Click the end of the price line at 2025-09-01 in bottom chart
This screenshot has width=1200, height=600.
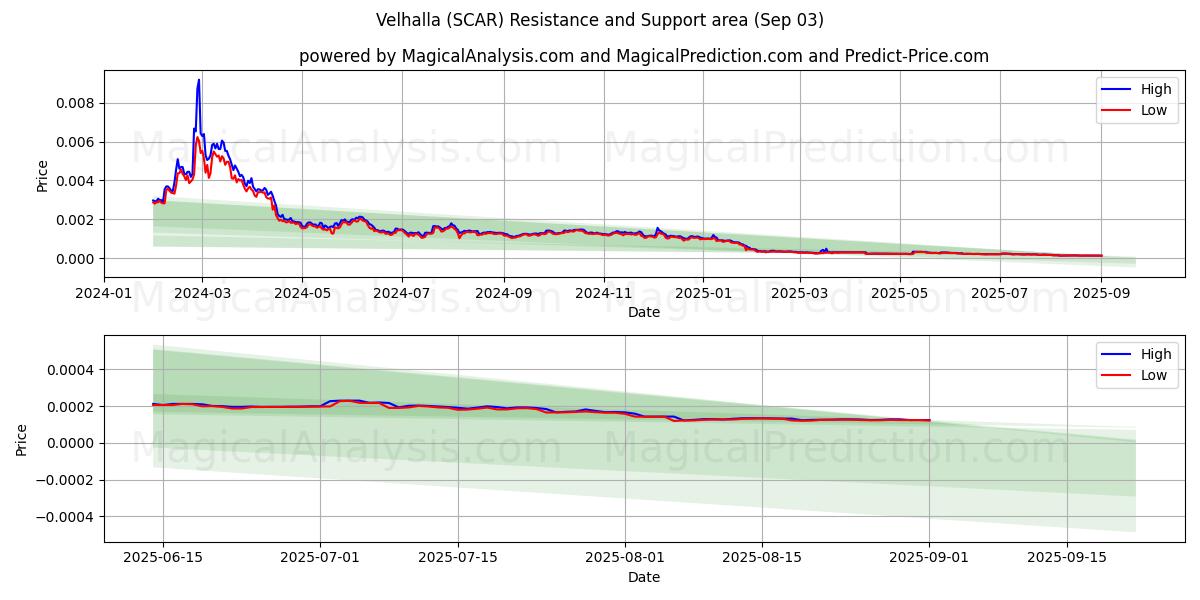click(x=929, y=420)
